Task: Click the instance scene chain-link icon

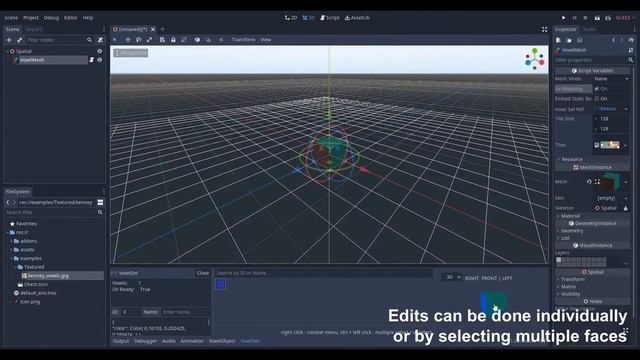Action: tap(19, 40)
